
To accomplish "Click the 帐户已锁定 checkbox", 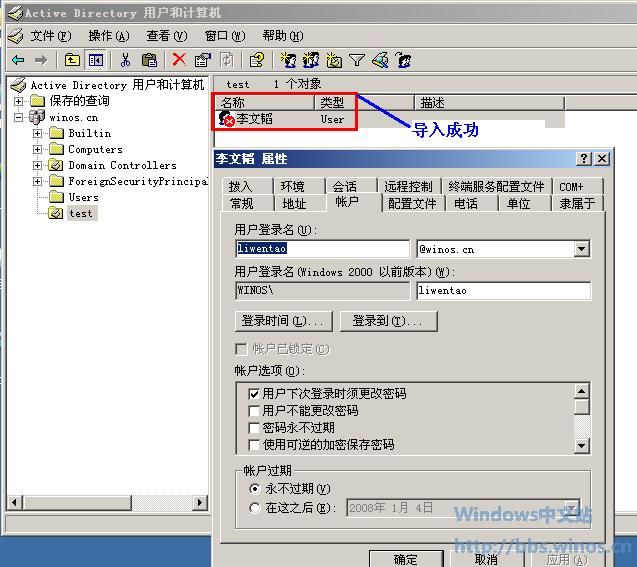I will click(x=241, y=349).
